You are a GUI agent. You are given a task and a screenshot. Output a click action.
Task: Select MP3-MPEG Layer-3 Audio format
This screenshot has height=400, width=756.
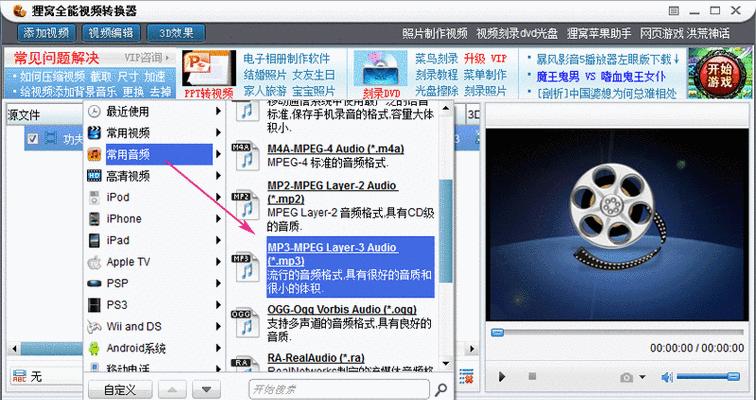tap(351, 267)
